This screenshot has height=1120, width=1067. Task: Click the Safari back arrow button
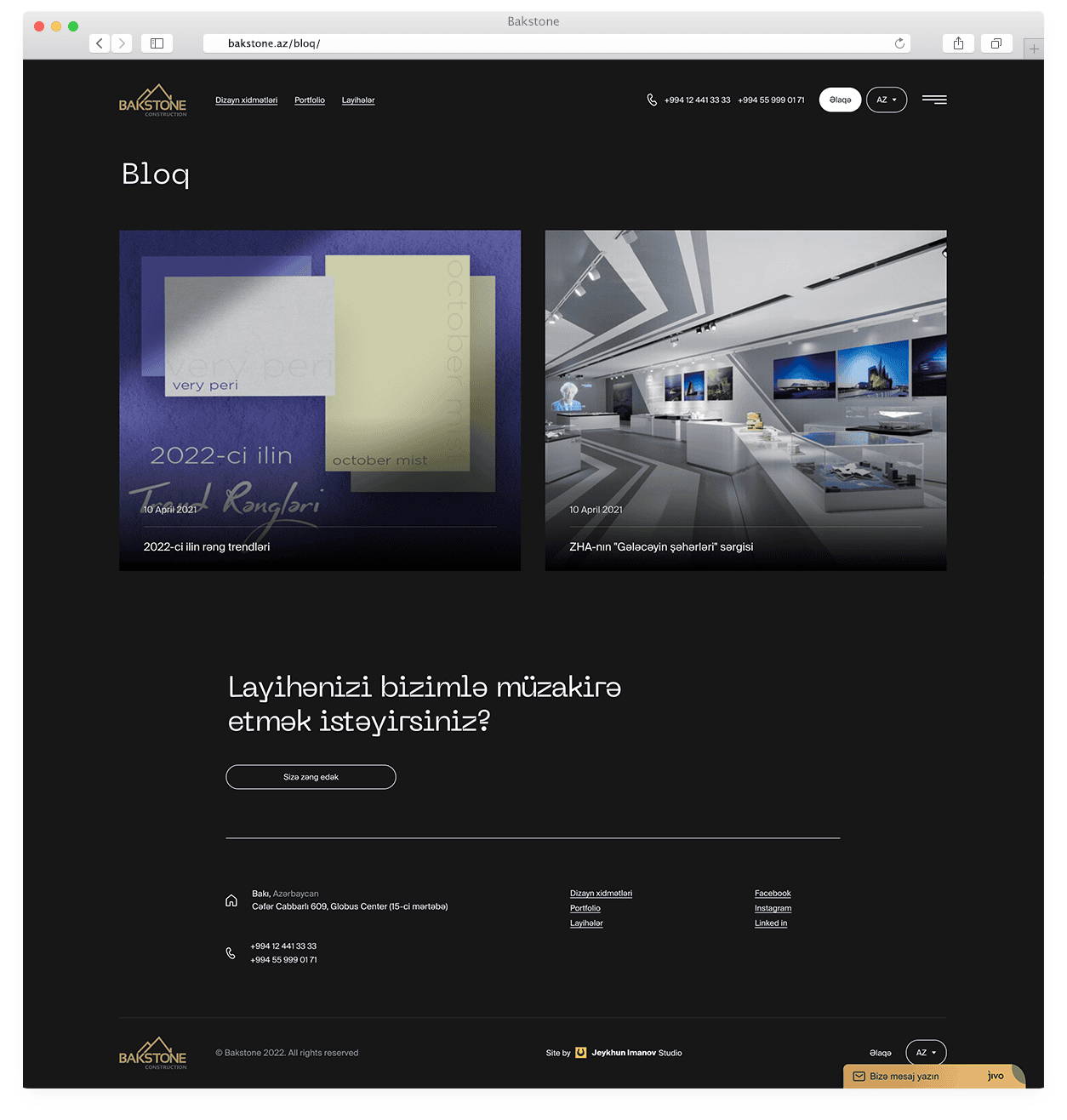pyautogui.click(x=100, y=43)
